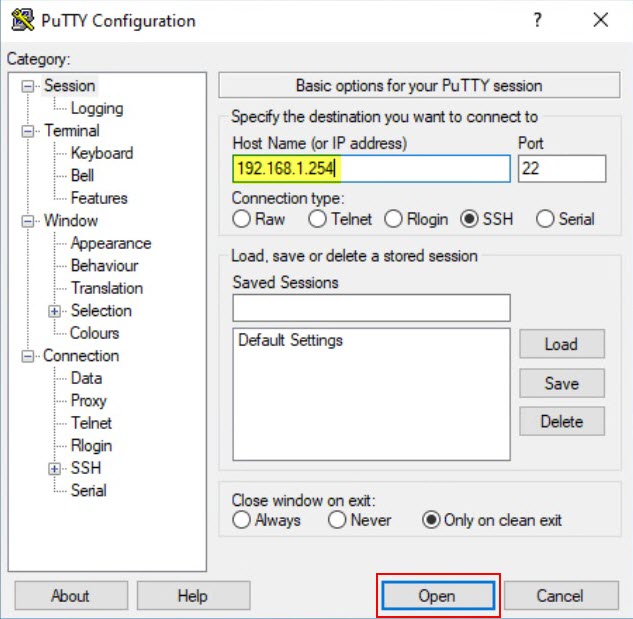The image size is (633, 619).
Task: Select the Telnet connection type
Action: pyautogui.click(x=317, y=219)
